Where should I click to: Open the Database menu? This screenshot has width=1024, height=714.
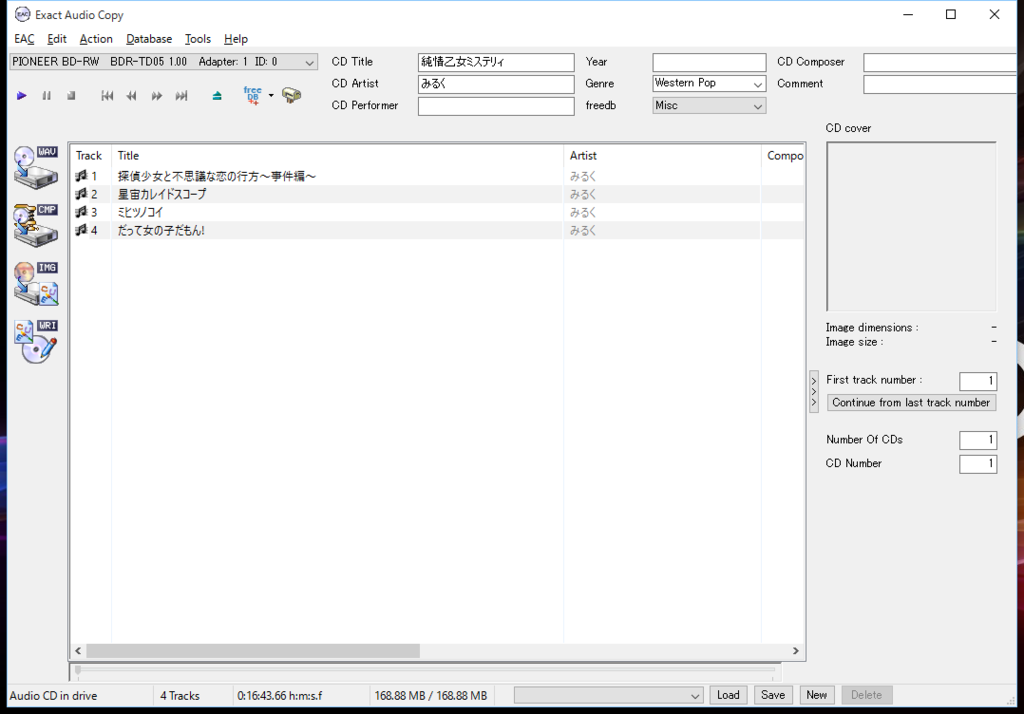click(149, 39)
